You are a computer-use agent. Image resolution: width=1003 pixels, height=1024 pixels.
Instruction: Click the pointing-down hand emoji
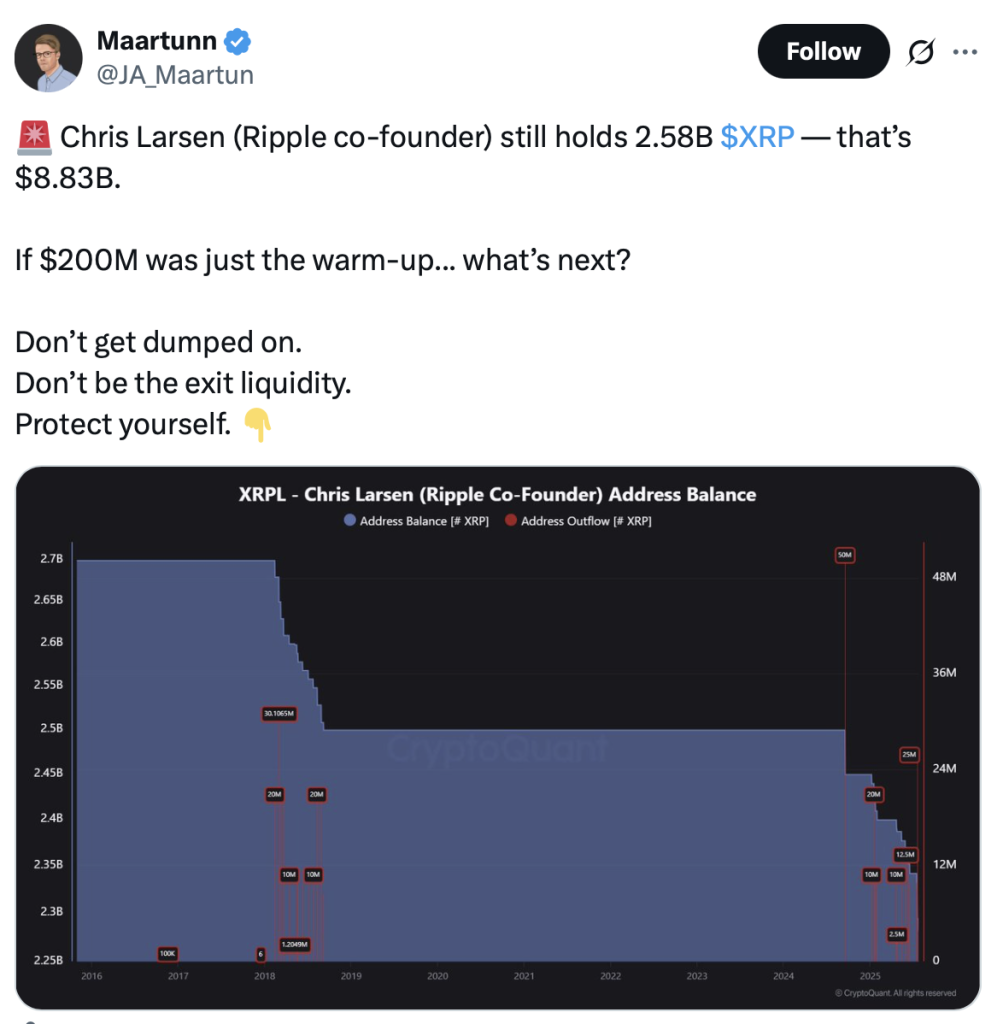(x=257, y=425)
